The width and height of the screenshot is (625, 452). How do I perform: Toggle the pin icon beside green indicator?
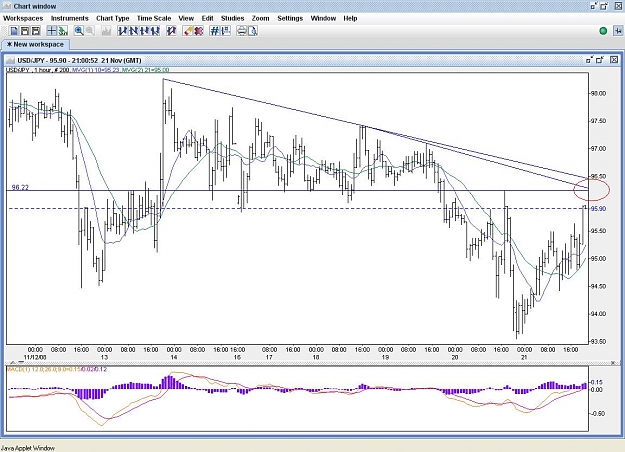pyautogui.click(x=618, y=31)
